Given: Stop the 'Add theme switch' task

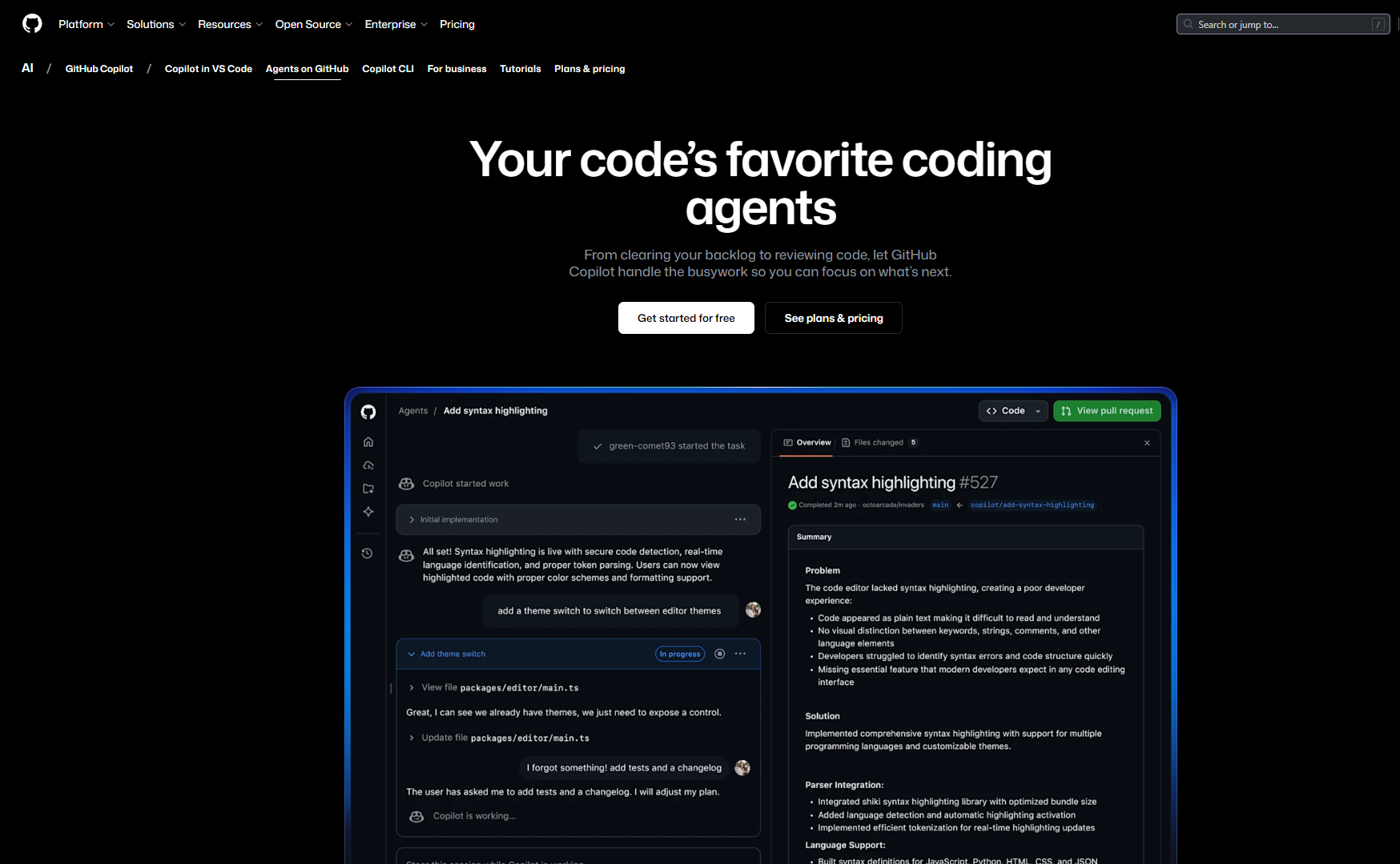Looking at the screenshot, I should click(720, 653).
